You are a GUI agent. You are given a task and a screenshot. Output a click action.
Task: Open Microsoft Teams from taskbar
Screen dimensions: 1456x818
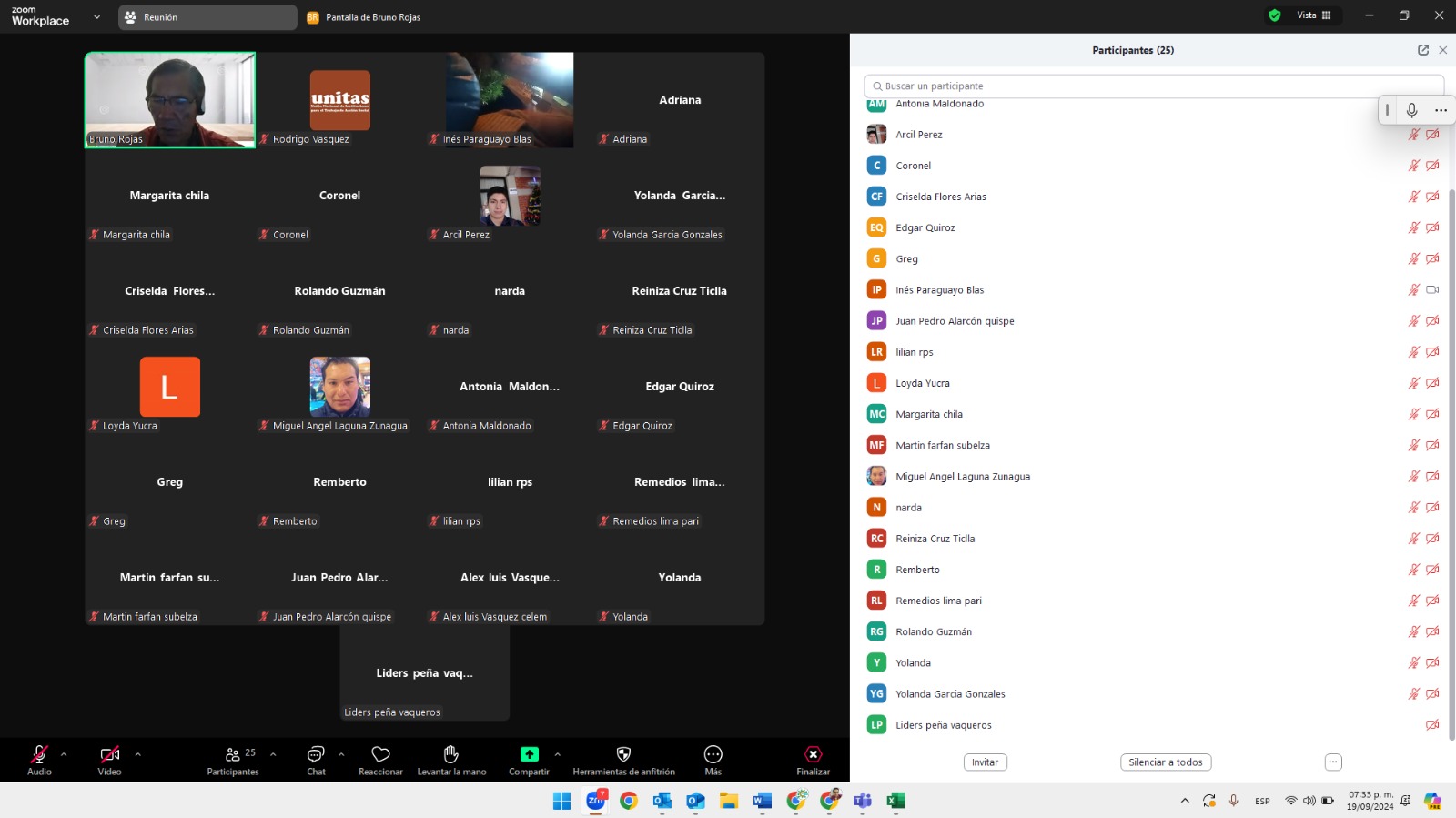pos(863,801)
